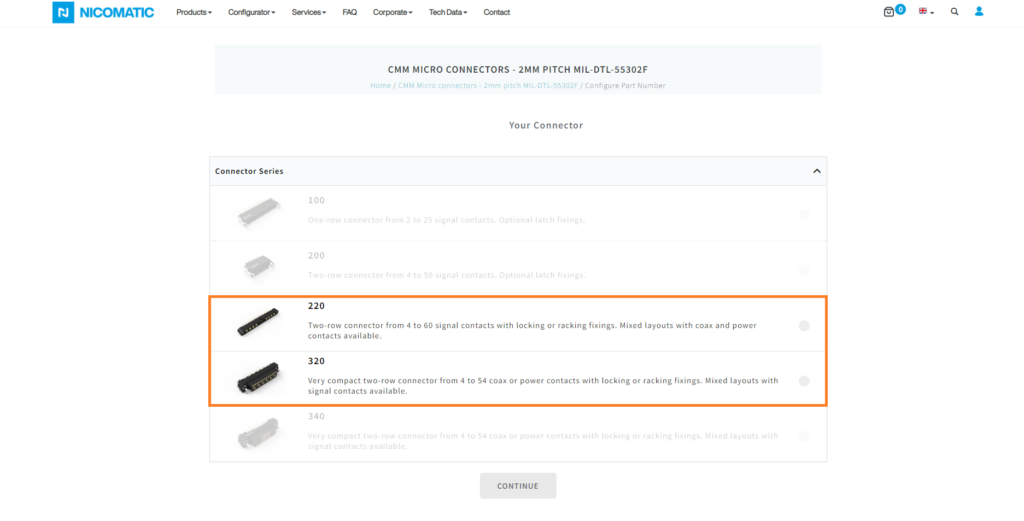Click the CMM Micro connectors breadcrumb link
The image size is (1024, 521).
488,86
